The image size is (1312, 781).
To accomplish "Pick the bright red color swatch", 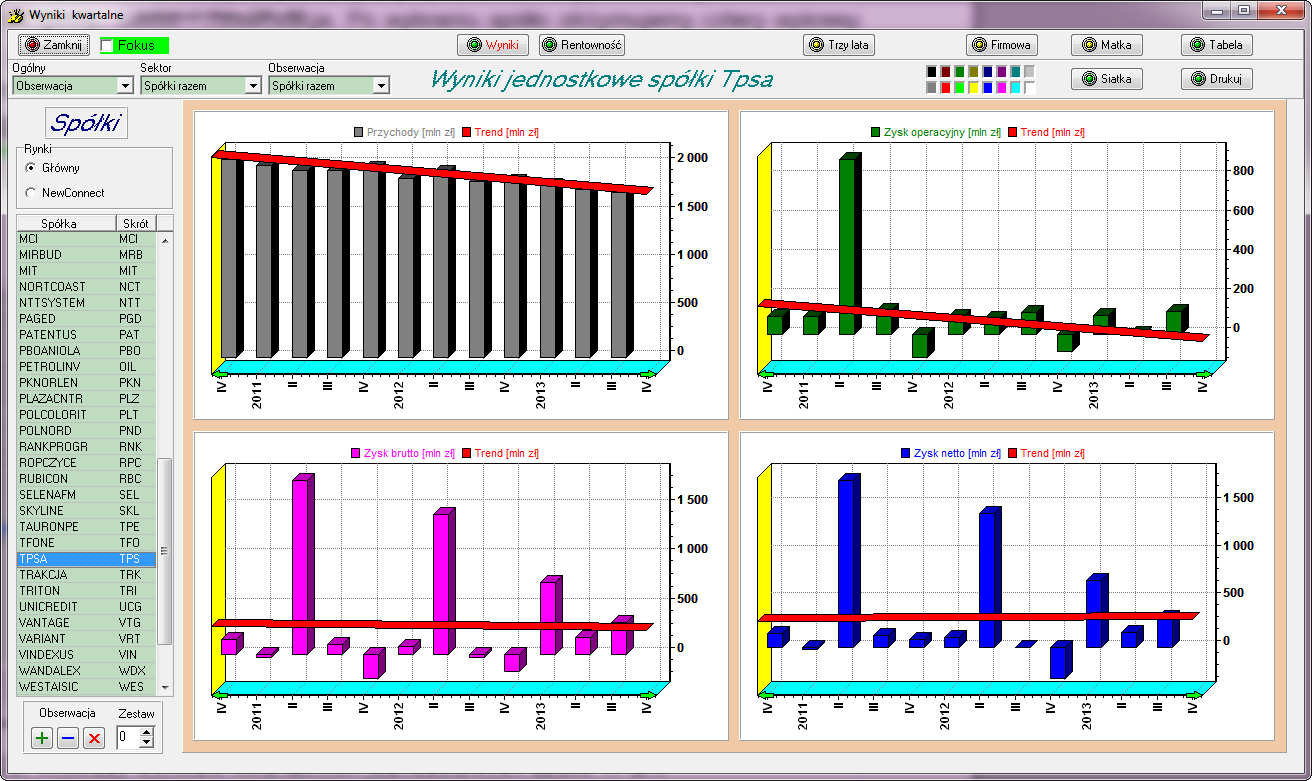I will coord(946,88).
